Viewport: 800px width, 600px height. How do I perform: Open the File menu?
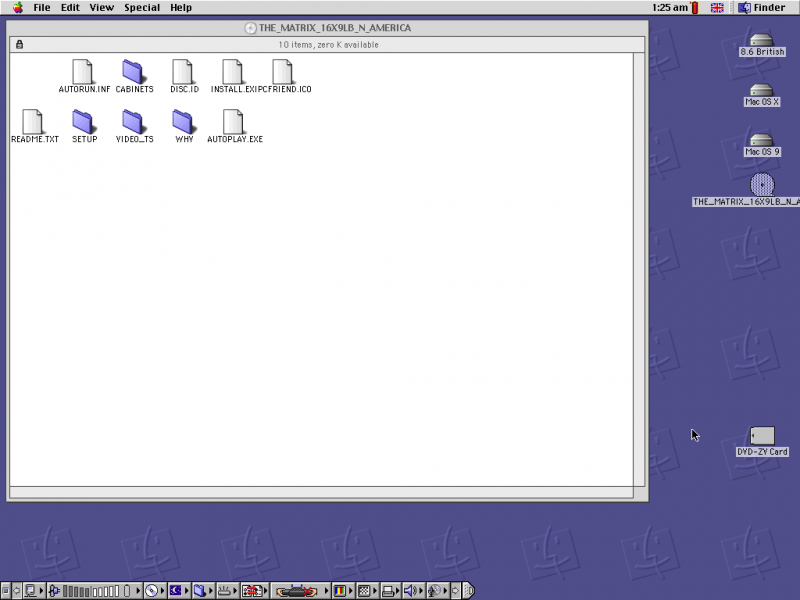click(42, 7)
